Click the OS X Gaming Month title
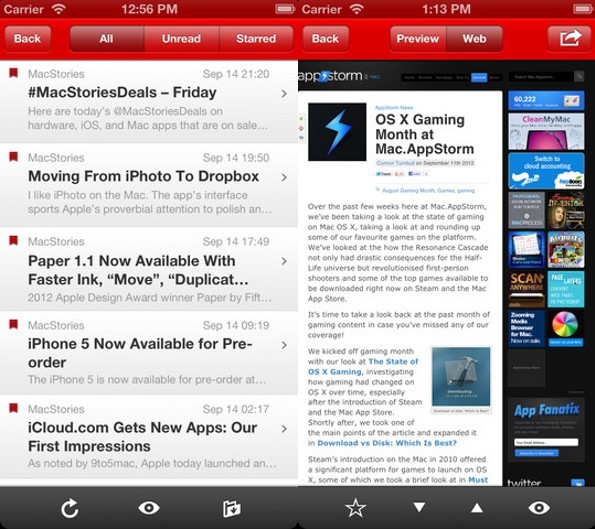This screenshot has width=595, height=529. click(424, 134)
